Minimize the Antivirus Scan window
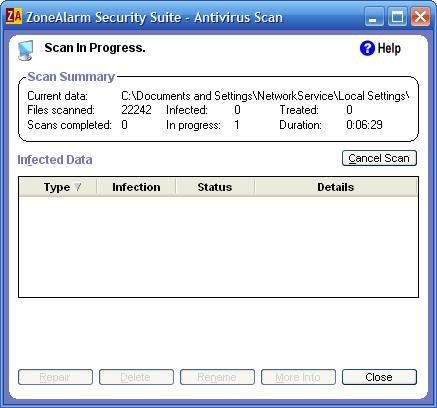Viewport: 437px width, 408px height. [x=374, y=17]
